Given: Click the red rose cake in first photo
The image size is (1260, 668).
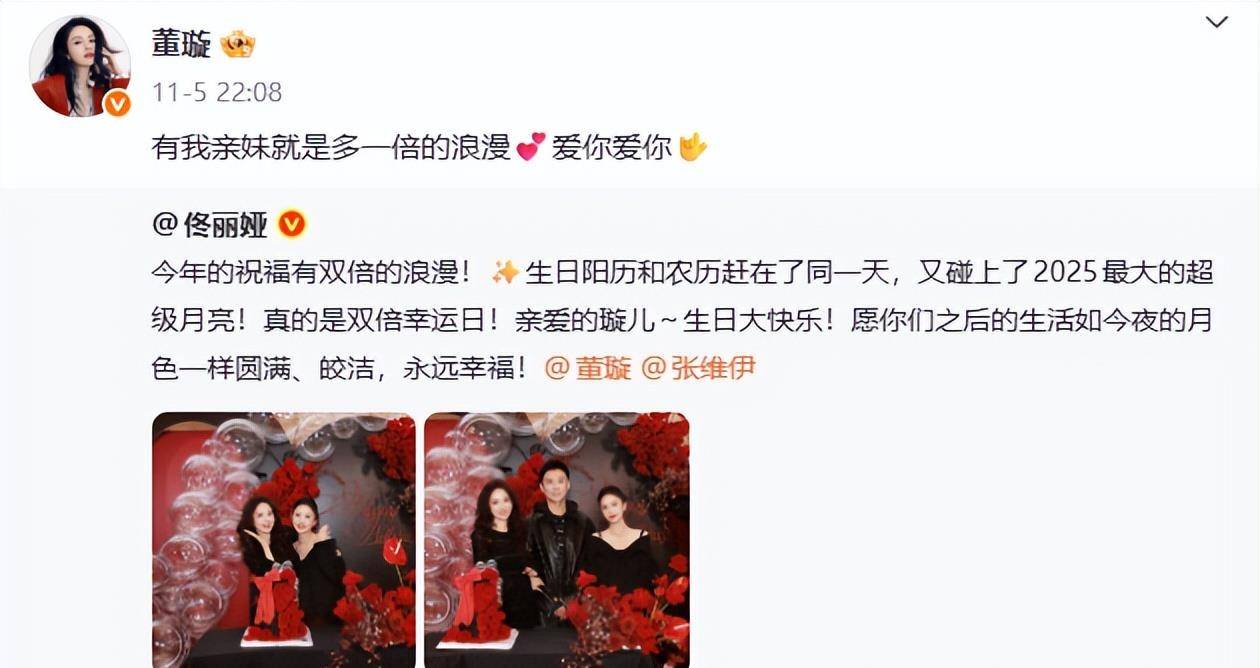Looking at the screenshot, I should pyautogui.click(x=275, y=603).
